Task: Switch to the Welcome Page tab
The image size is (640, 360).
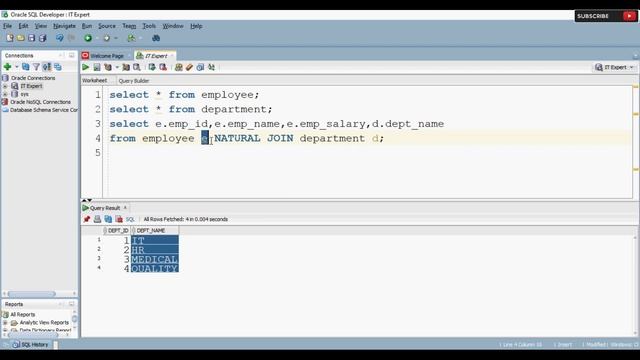Action: [x=106, y=56]
